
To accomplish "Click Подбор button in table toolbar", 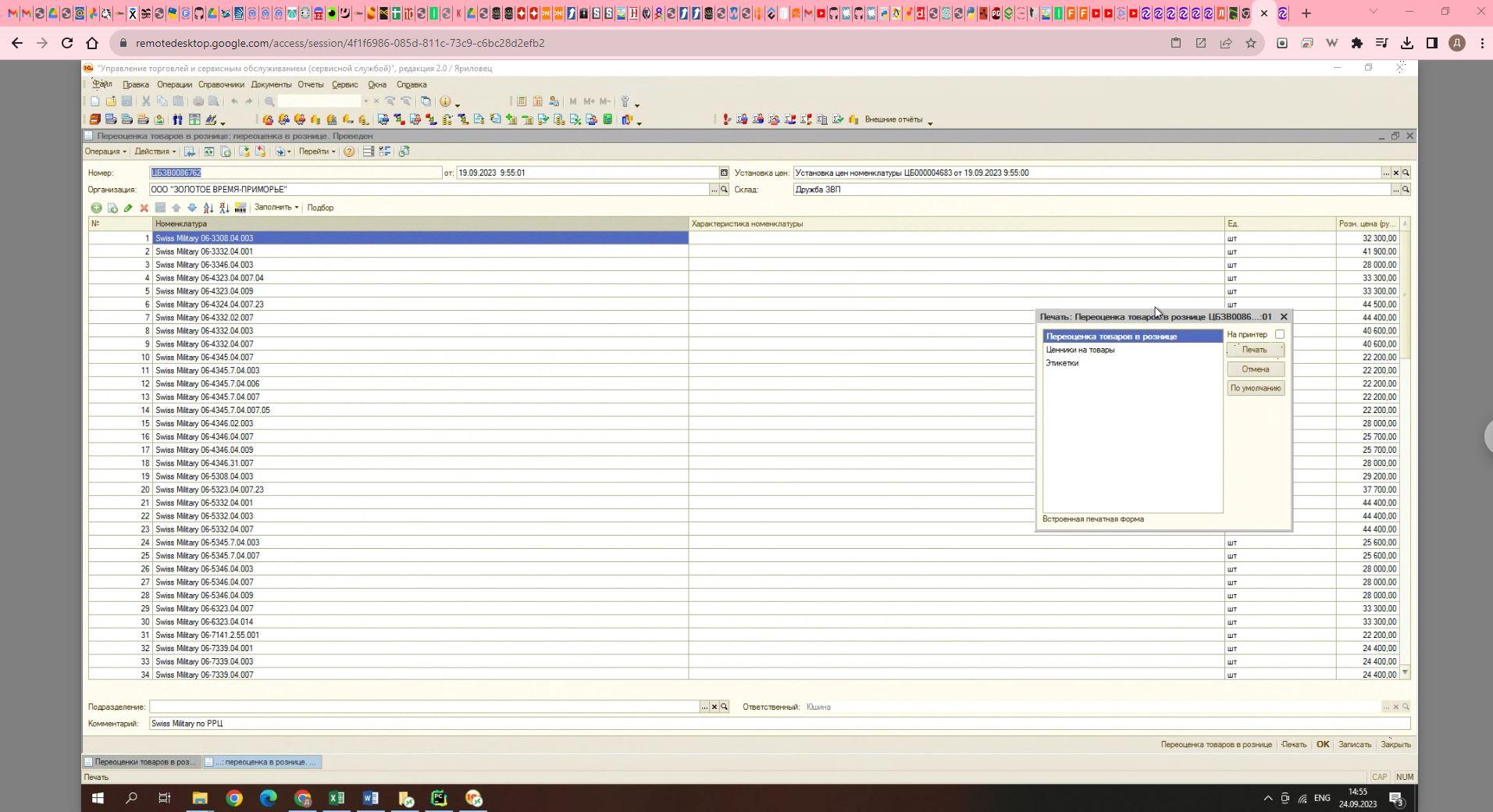I will pos(320,208).
